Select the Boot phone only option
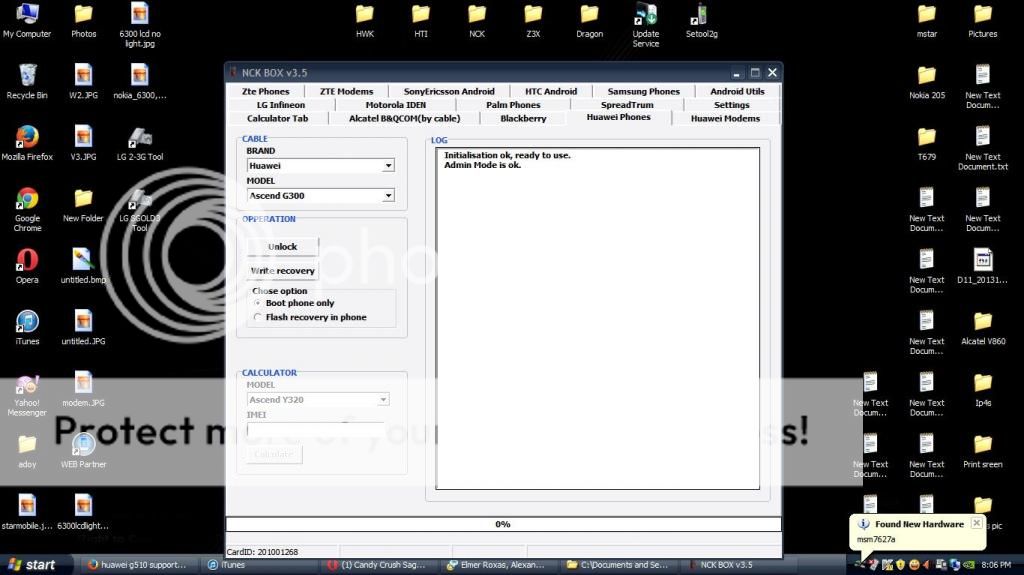Screen dimensions: 1024x575 pyautogui.click(x=258, y=303)
